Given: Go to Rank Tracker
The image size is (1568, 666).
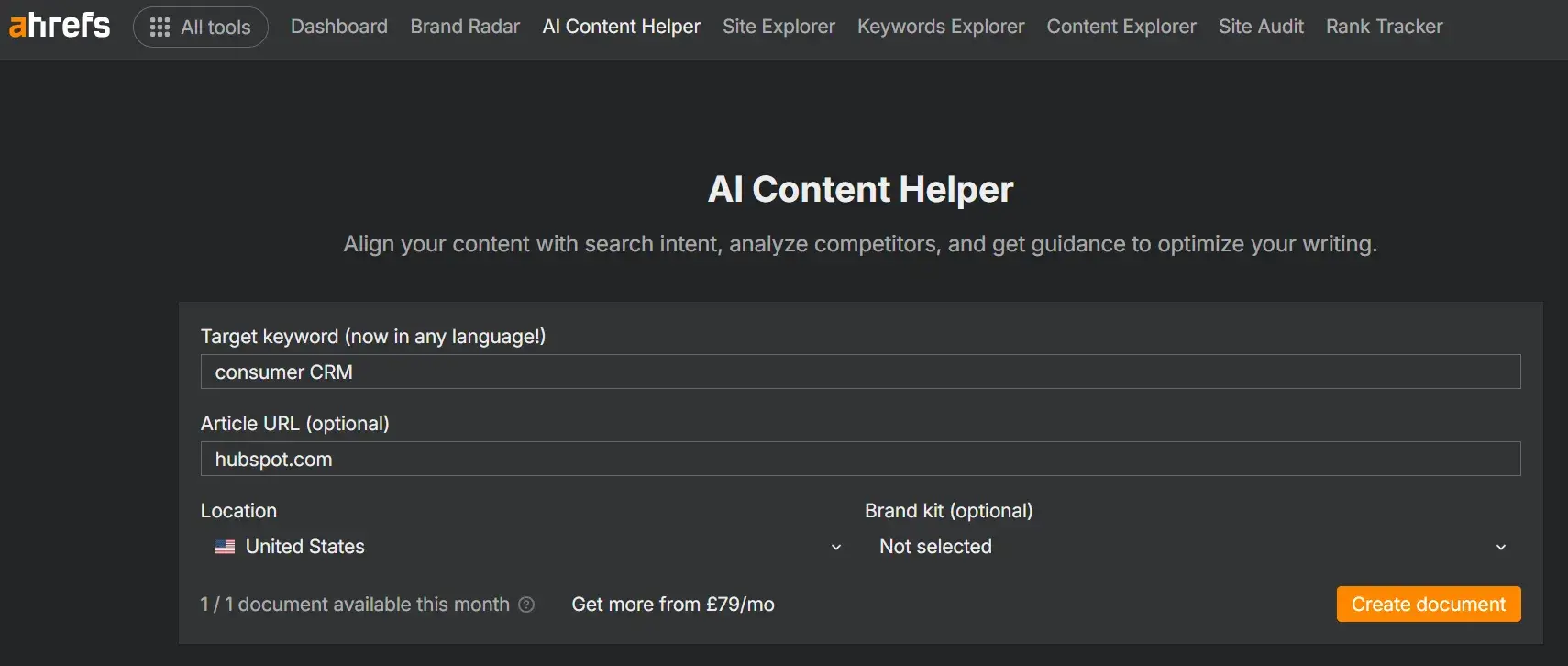Looking at the screenshot, I should (1384, 27).
